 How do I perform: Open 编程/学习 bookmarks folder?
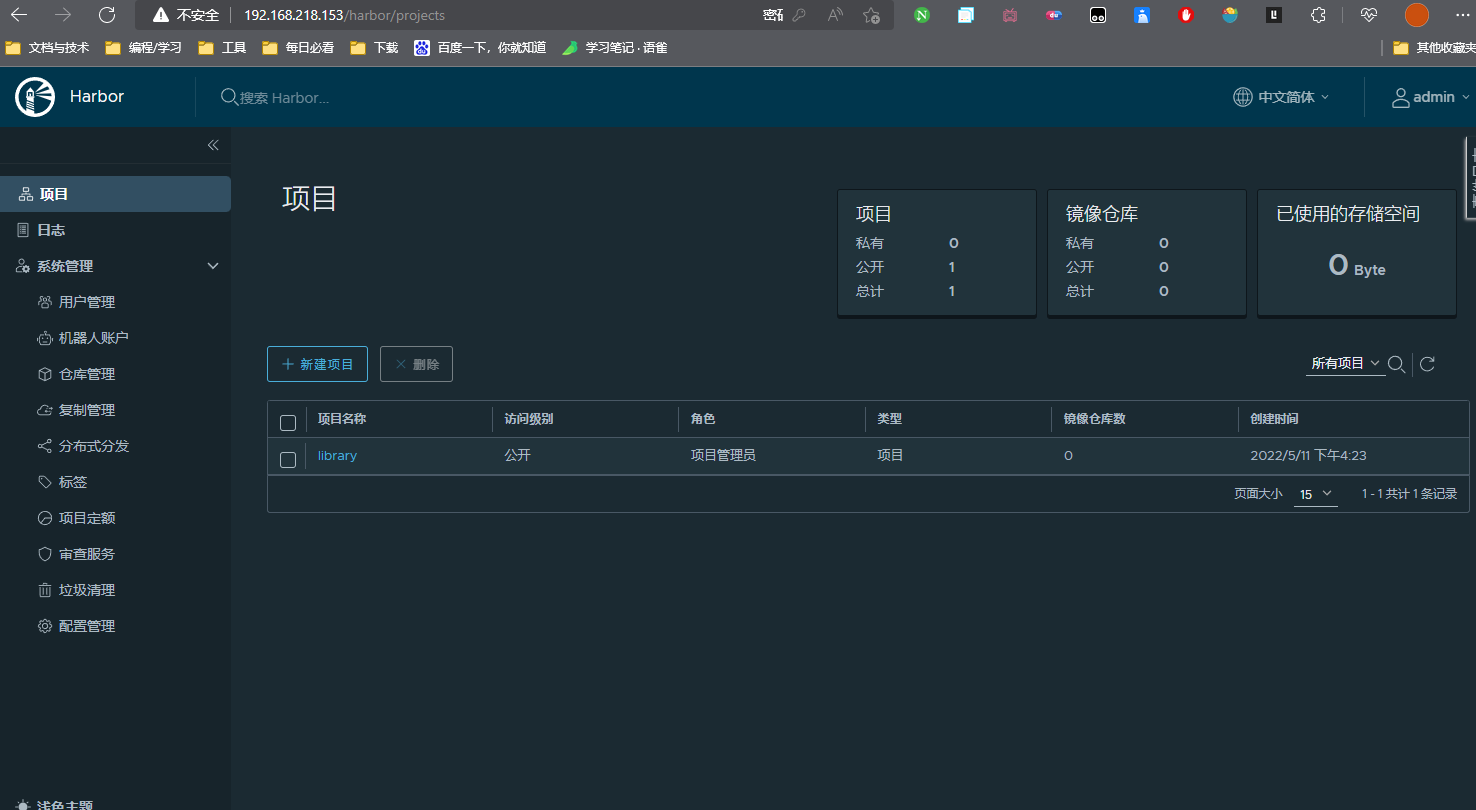click(x=143, y=47)
